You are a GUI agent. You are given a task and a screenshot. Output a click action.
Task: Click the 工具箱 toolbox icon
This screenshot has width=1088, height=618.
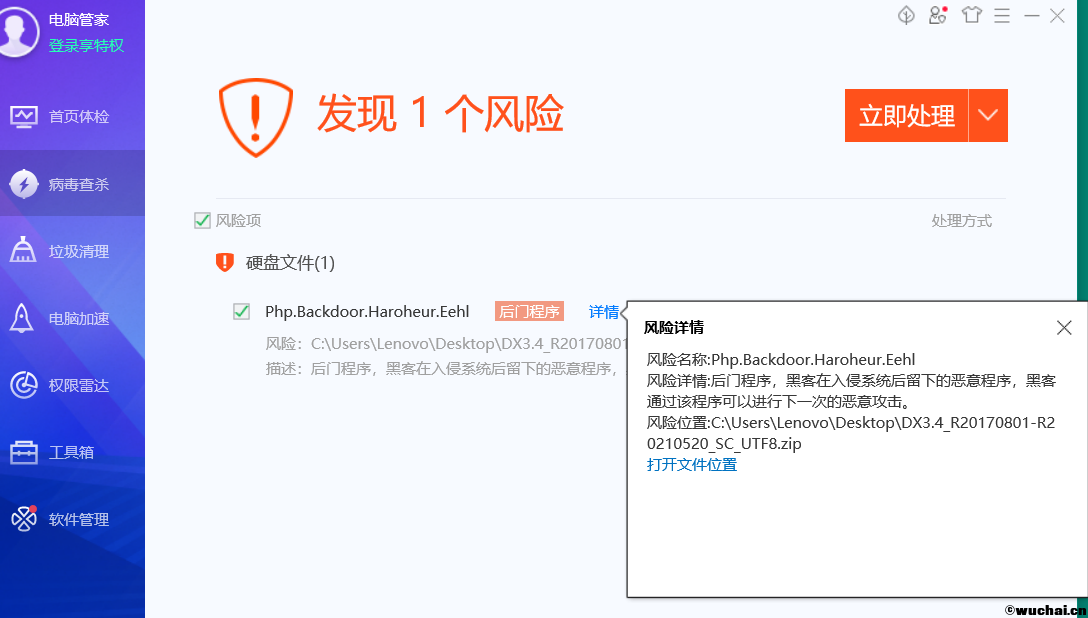(23, 452)
